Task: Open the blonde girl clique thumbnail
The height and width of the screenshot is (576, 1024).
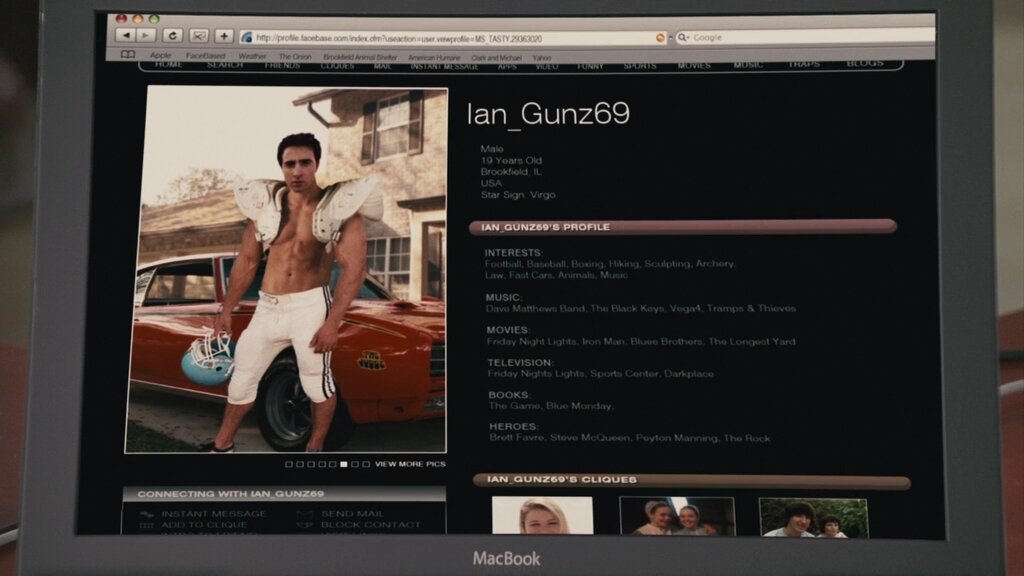Action: click(x=542, y=516)
